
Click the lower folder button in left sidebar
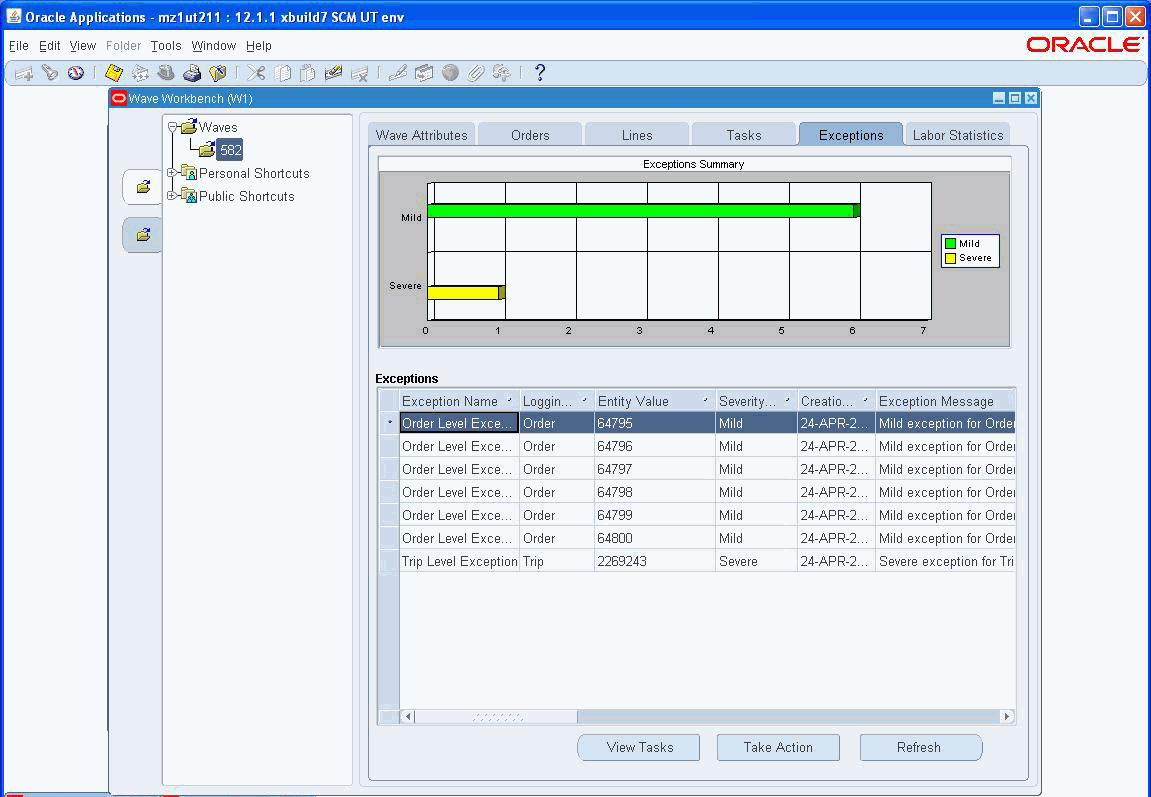[142, 235]
